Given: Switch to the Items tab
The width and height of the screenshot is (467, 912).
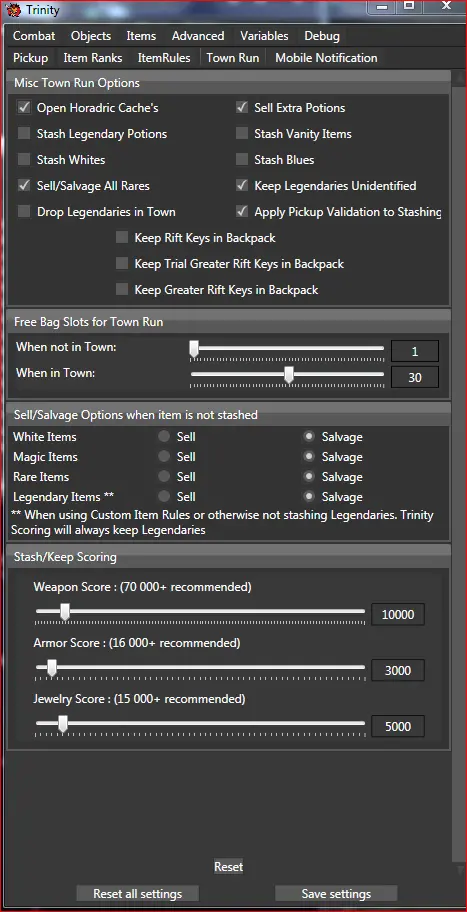Looking at the screenshot, I should click(x=141, y=36).
